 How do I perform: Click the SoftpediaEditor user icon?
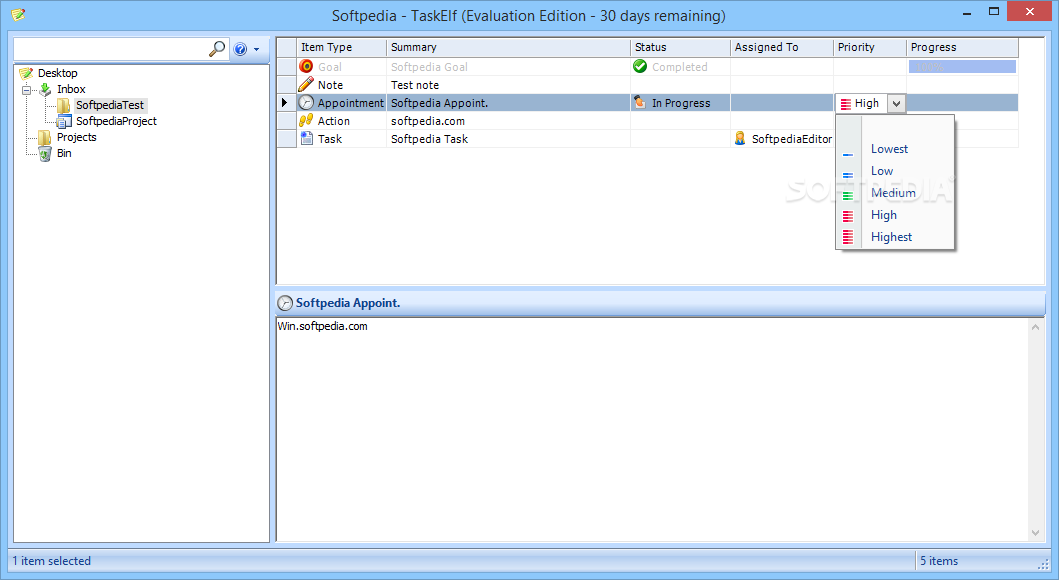point(740,138)
